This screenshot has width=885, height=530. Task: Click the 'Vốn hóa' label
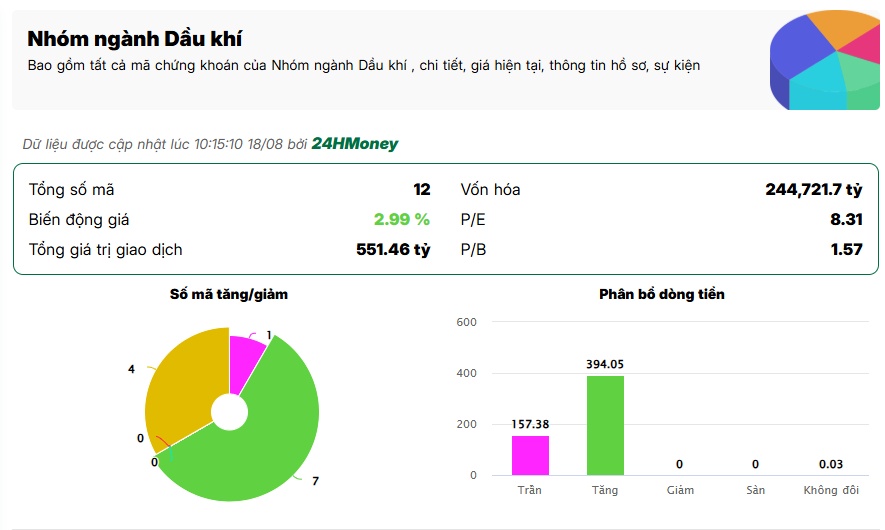[490, 190]
